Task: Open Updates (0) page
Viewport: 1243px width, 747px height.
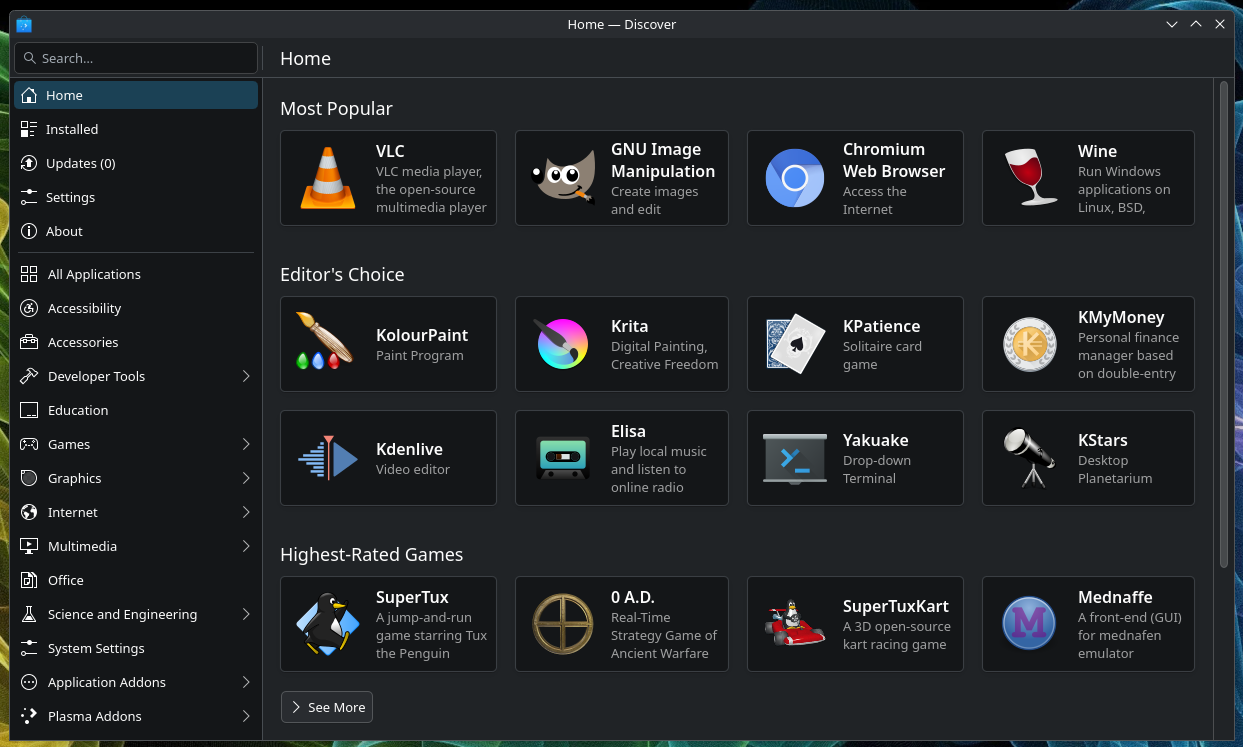Action: (x=136, y=163)
